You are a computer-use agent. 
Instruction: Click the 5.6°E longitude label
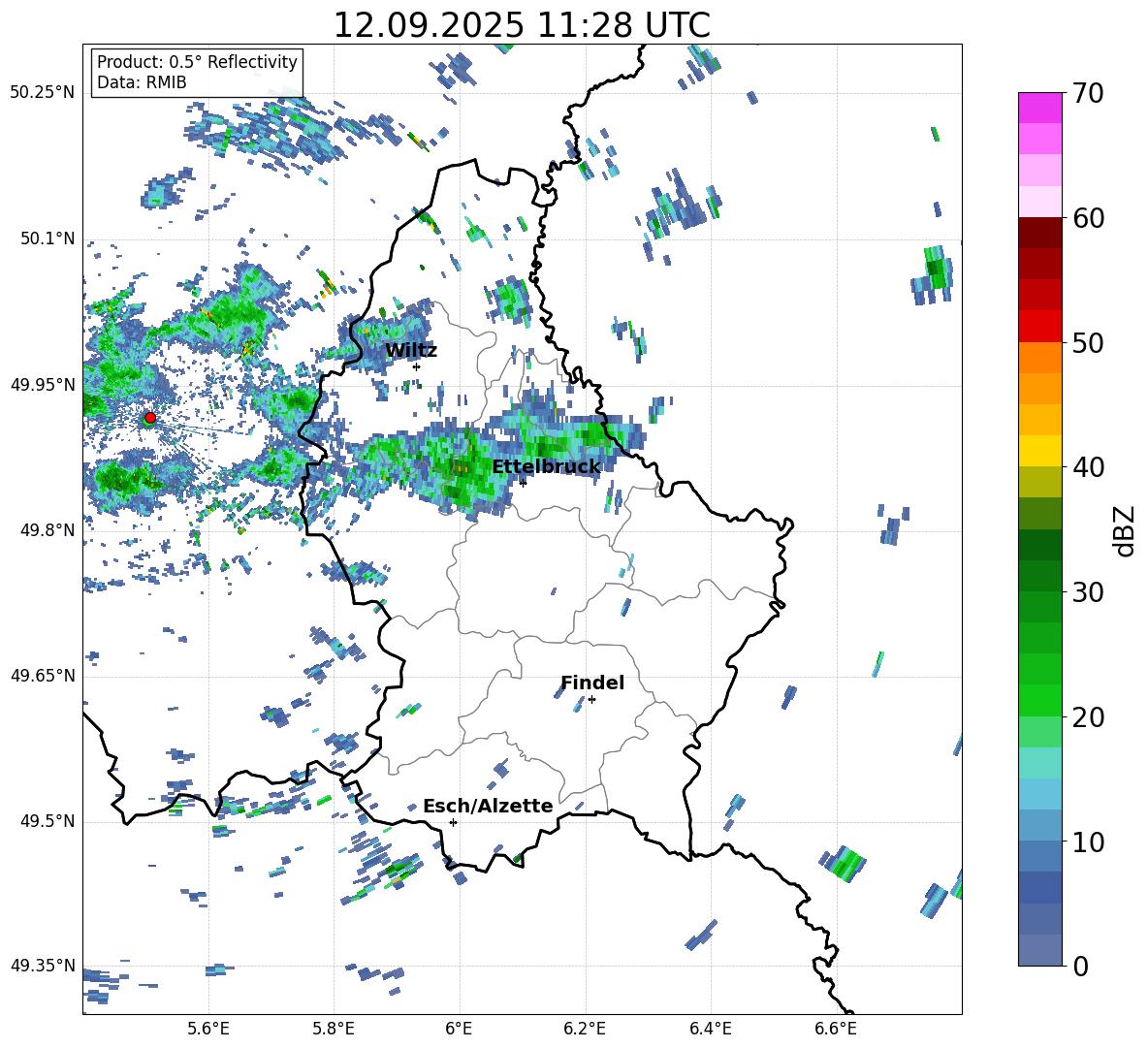tap(208, 1029)
